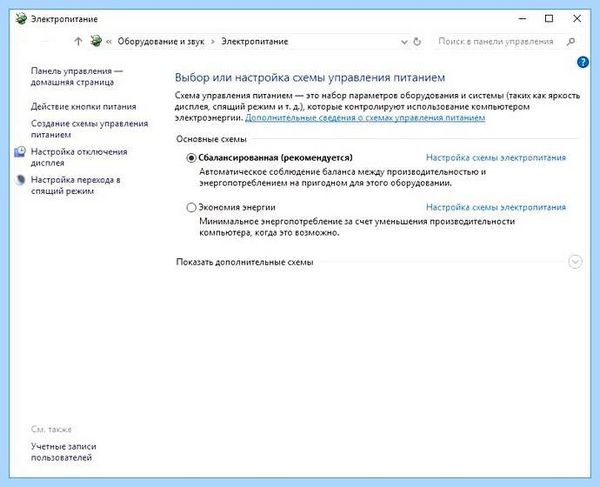Image resolution: width=600 pixels, height=487 pixels.
Task: Click the heading Выбор или настройка схемы управления питанием
Action: (x=310, y=78)
